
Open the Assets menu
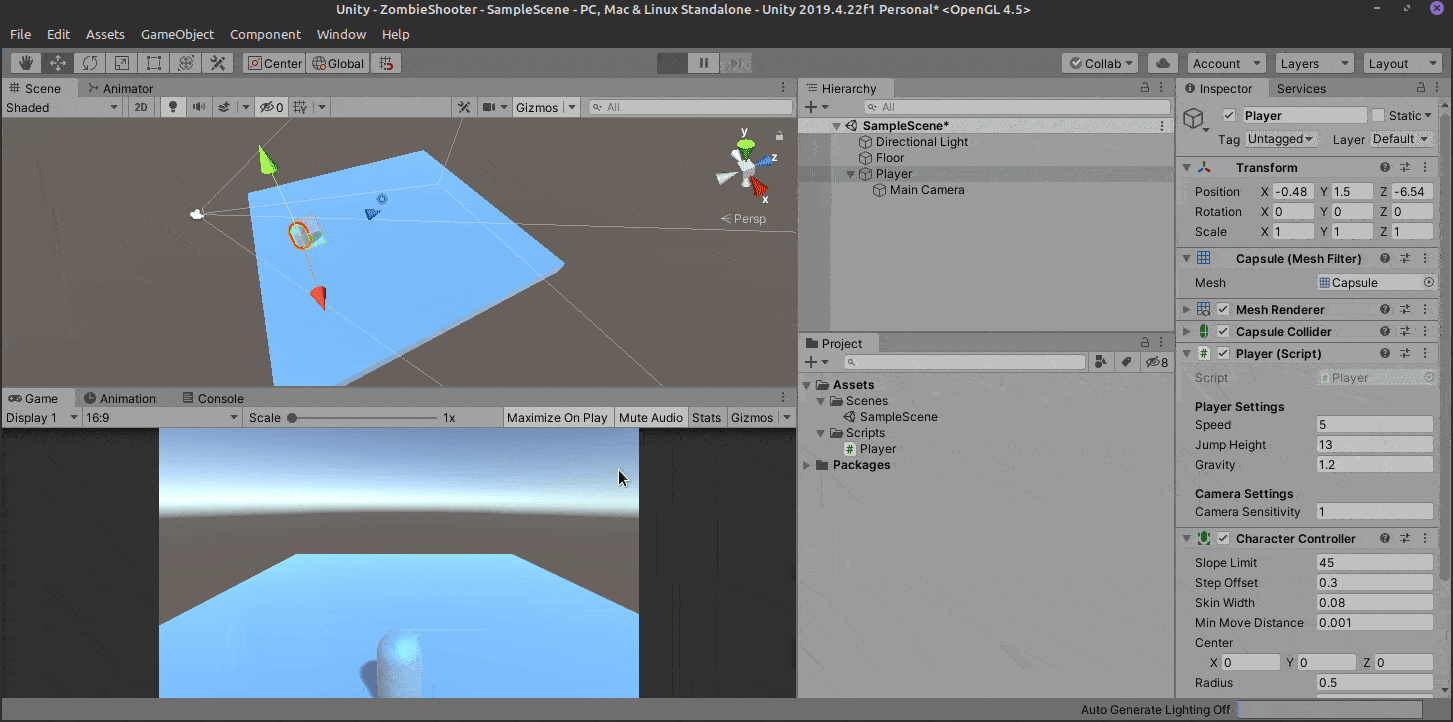point(105,34)
